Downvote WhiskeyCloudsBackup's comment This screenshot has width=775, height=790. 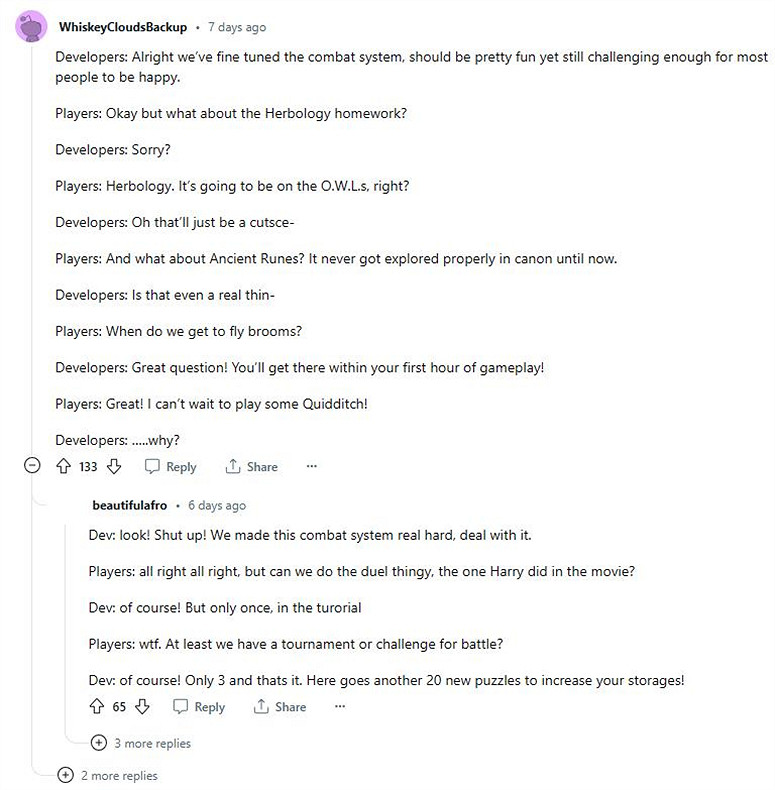[x=114, y=466]
